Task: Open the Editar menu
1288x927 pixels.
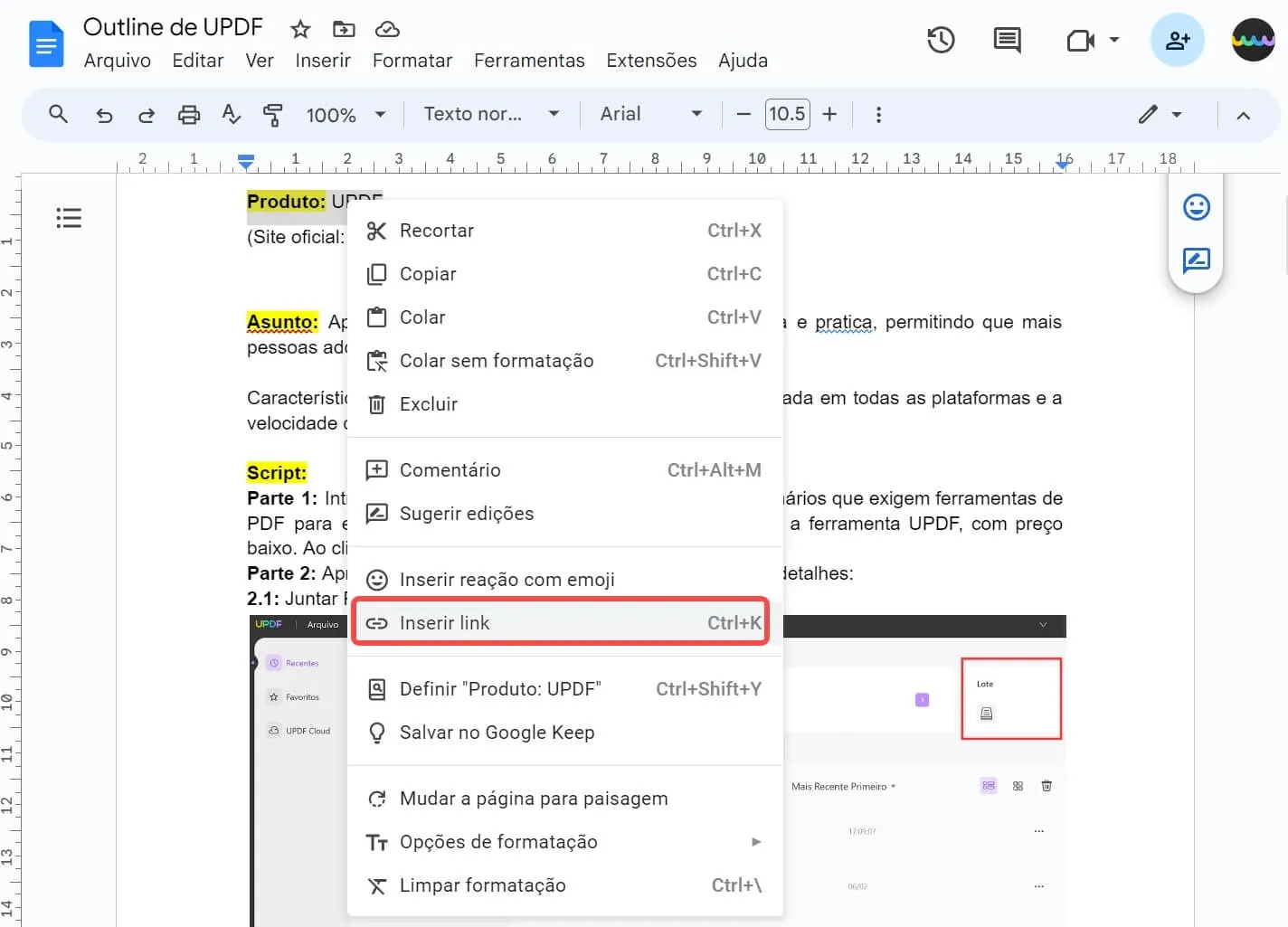Action: coord(198,61)
